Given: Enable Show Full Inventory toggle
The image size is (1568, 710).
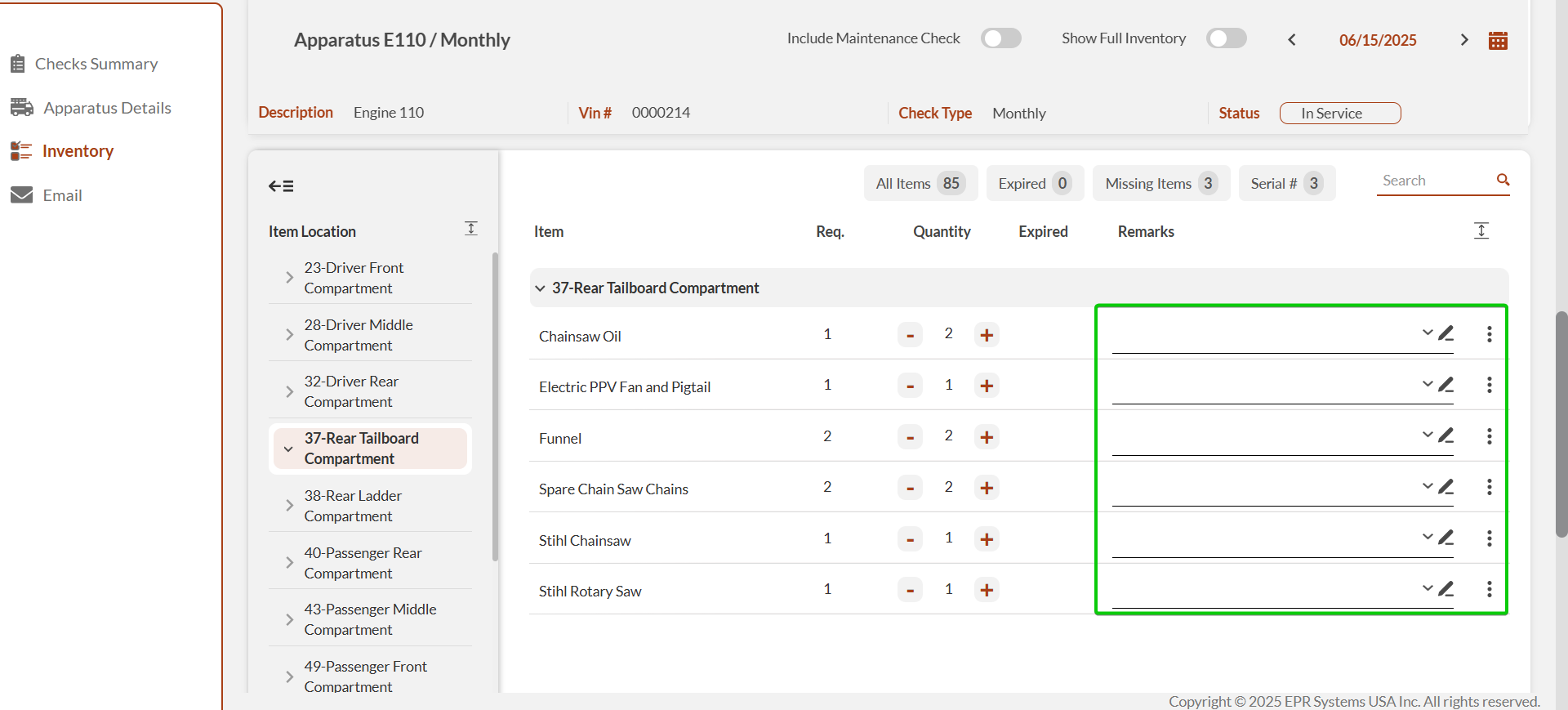Looking at the screenshot, I should click(x=1226, y=38).
